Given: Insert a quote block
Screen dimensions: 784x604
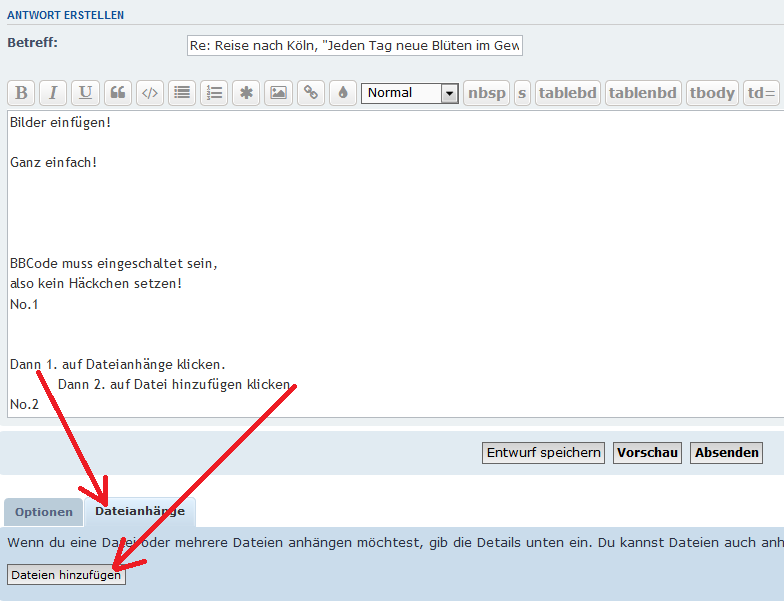Looking at the screenshot, I should coord(117,93).
